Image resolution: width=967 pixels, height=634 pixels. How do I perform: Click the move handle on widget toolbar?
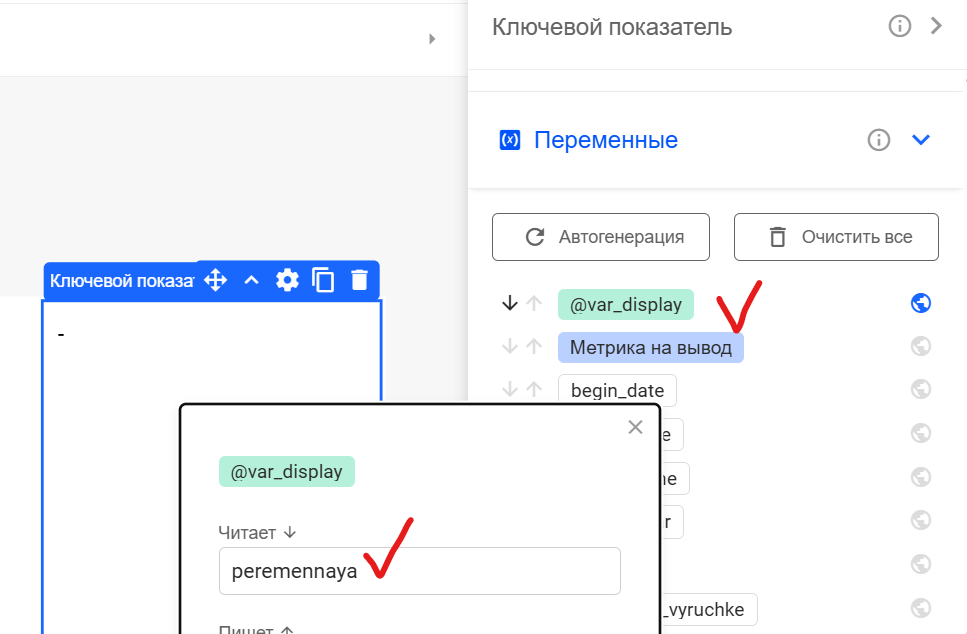tap(215, 280)
